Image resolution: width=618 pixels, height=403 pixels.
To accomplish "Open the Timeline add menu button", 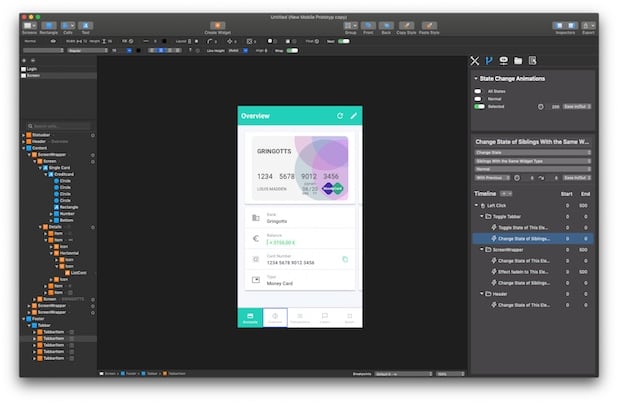I will 506,194.
